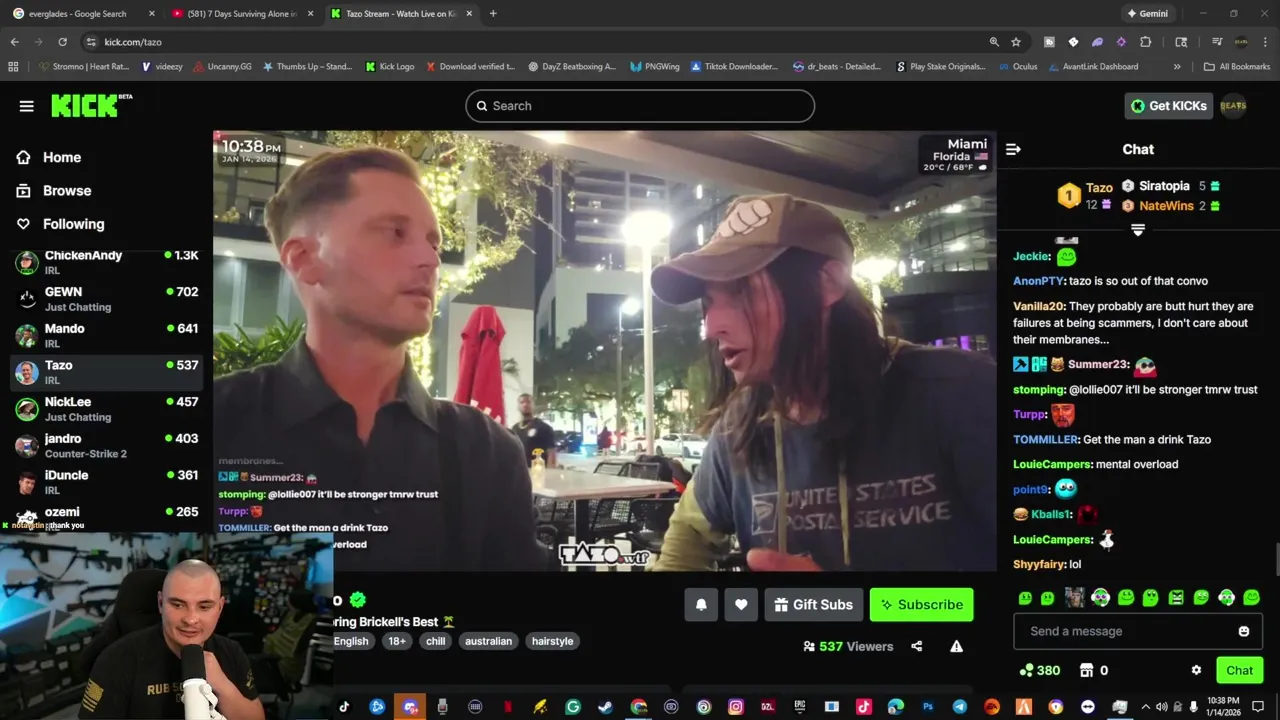Screen dimensions: 1280x720
Task: Follow the channel with the heart icon
Action: (x=741, y=605)
